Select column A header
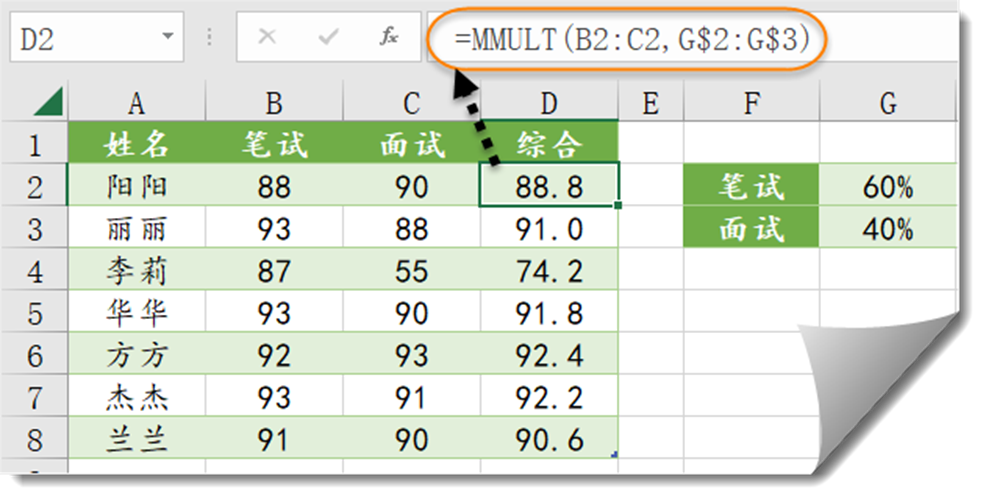The image size is (983, 498). 137,102
